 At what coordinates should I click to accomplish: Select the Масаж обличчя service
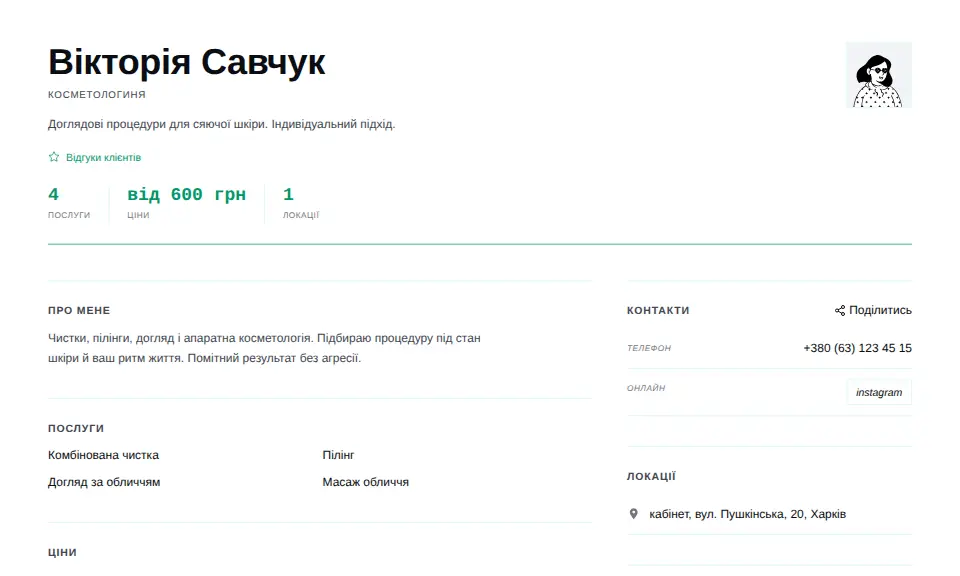click(x=366, y=482)
